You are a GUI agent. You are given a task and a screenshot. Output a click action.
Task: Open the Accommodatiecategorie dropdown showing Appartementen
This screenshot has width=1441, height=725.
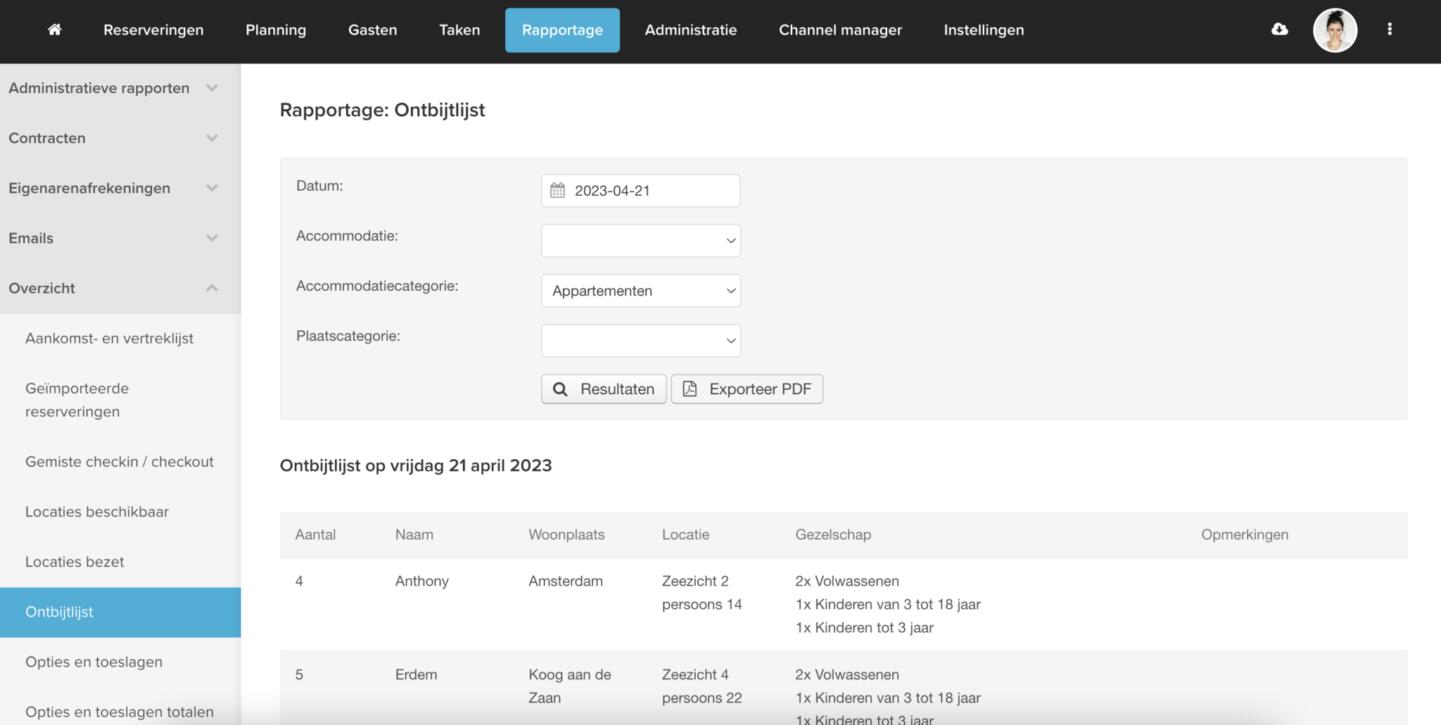pyautogui.click(x=640, y=291)
